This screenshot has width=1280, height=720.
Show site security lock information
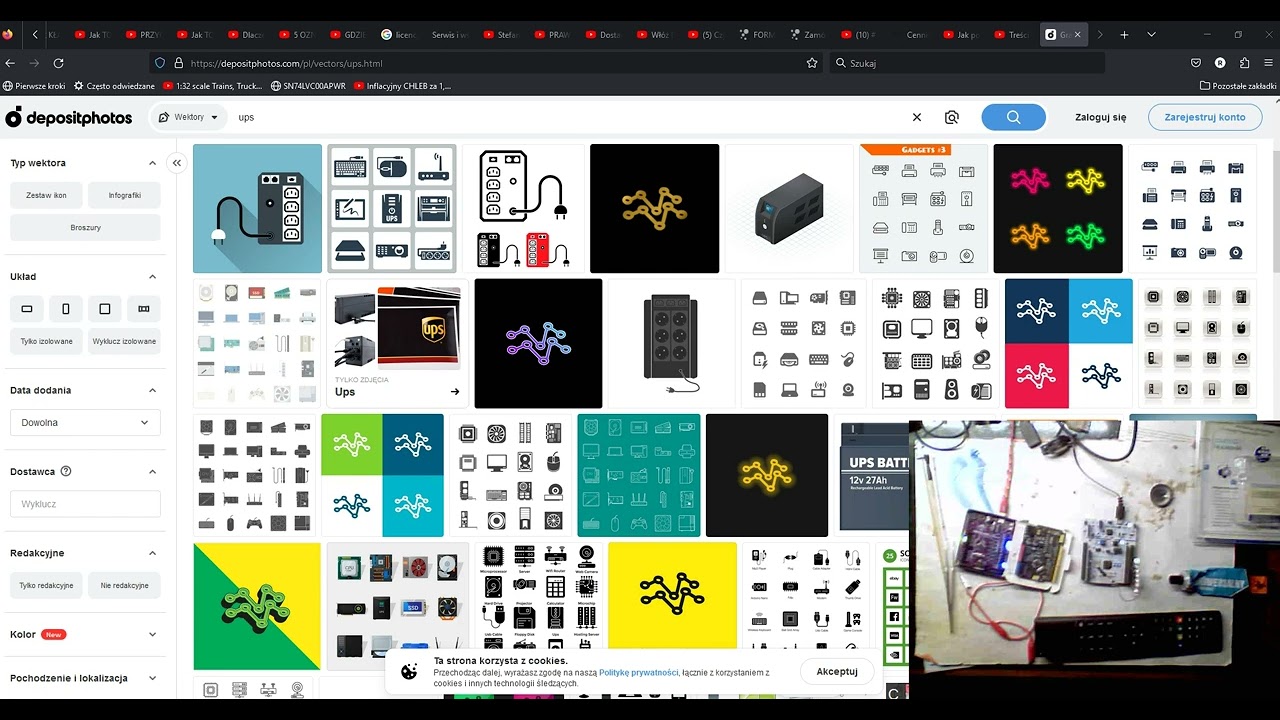coord(178,63)
